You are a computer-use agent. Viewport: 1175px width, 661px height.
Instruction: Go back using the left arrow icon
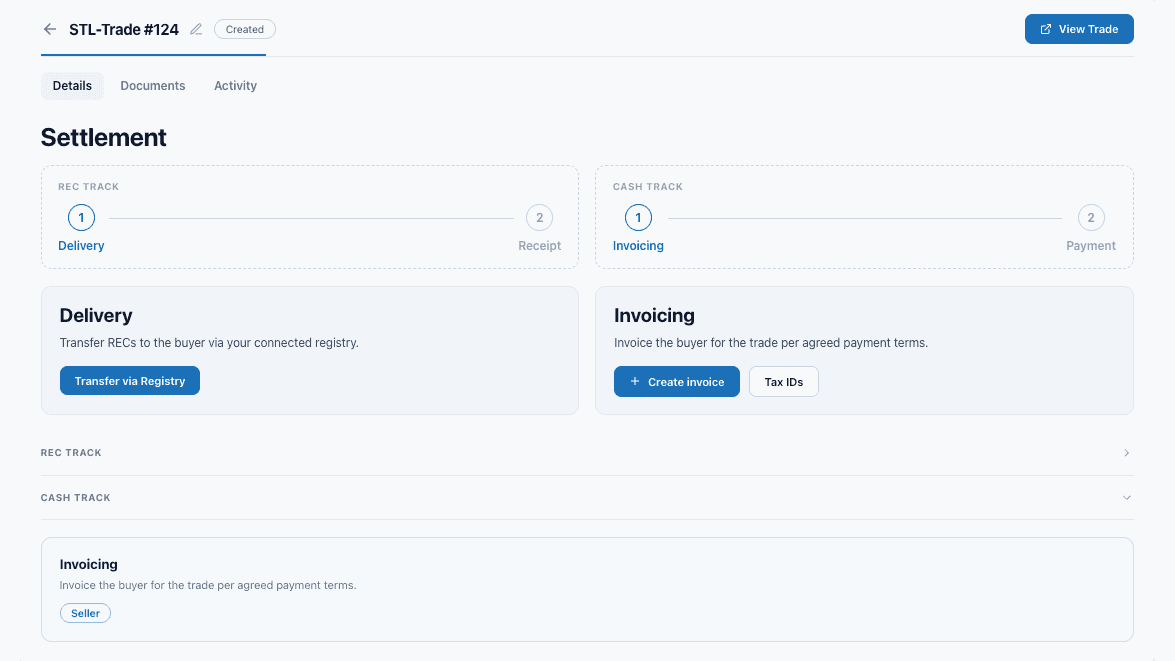coord(49,29)
